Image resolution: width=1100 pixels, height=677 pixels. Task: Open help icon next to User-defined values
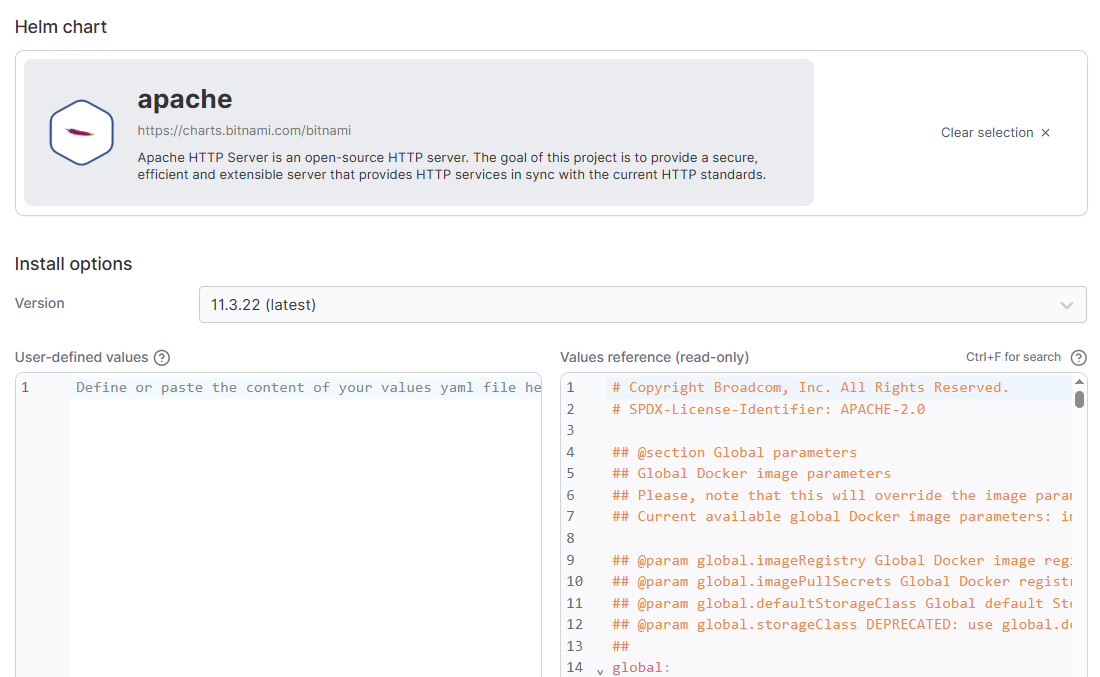pyautogui.click(x=162, y=358)
